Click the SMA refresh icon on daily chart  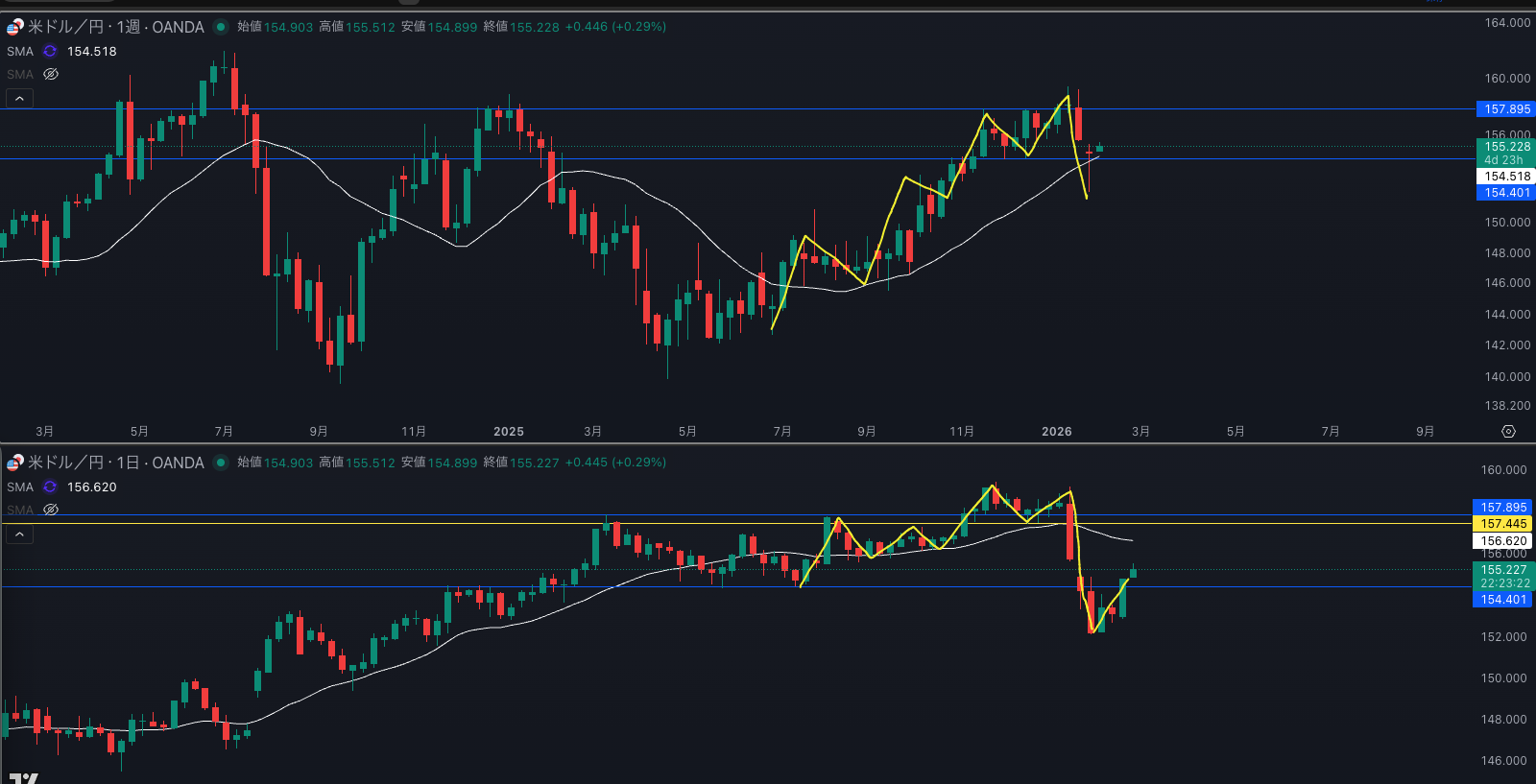[50, 487]
